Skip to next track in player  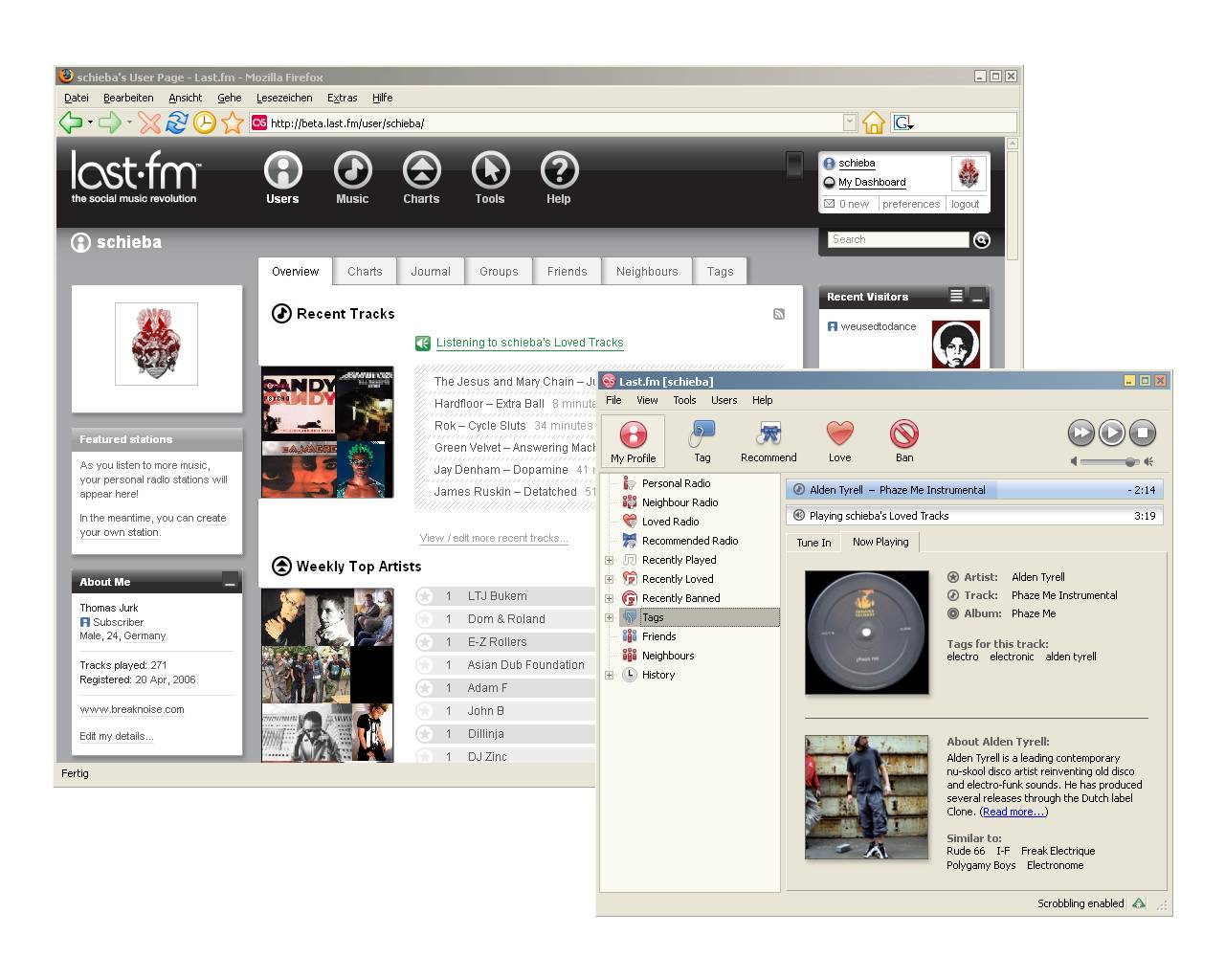[x=1081, y=433]
